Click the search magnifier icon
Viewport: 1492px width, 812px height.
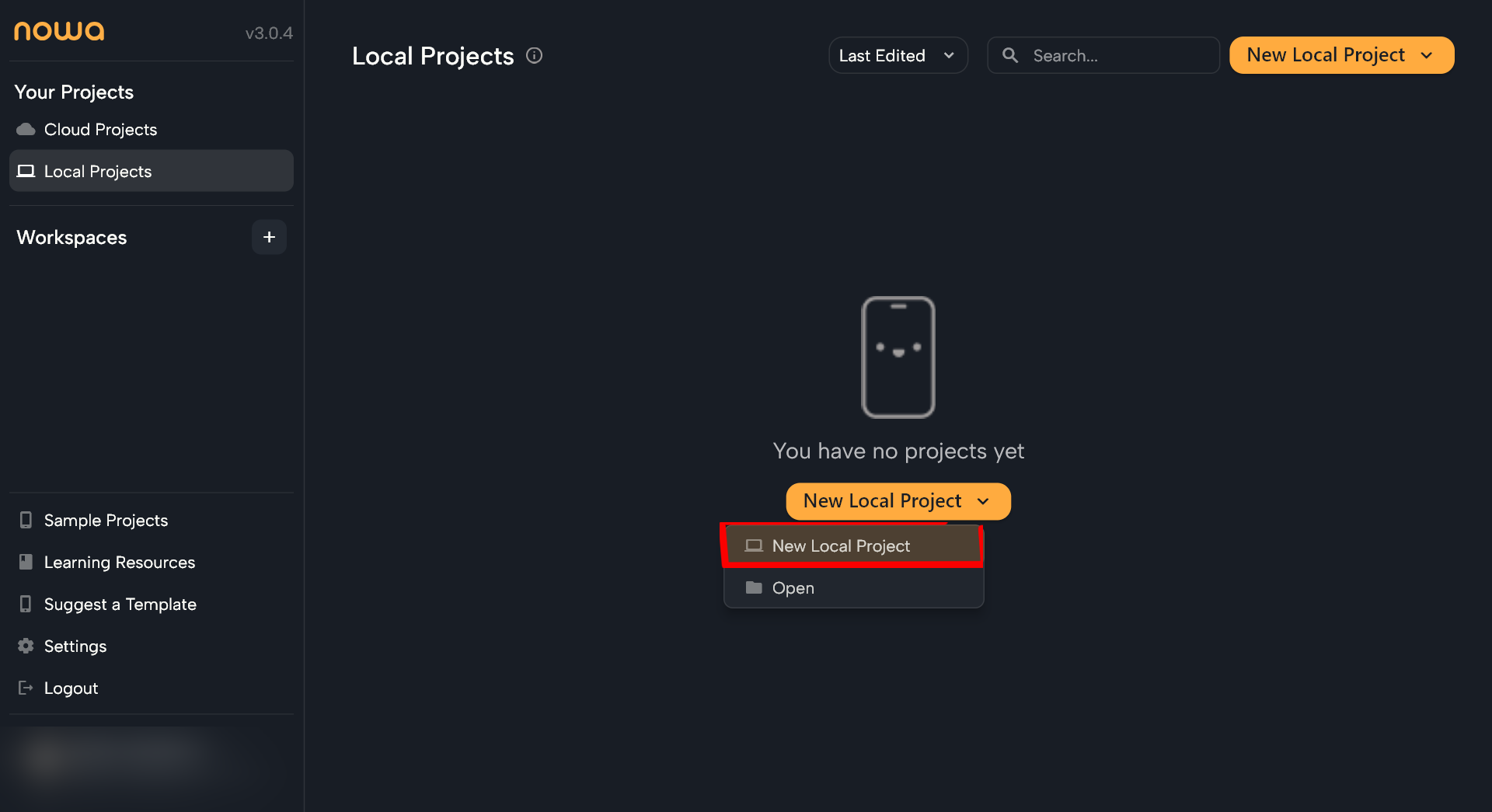(x=1009, y=55)
